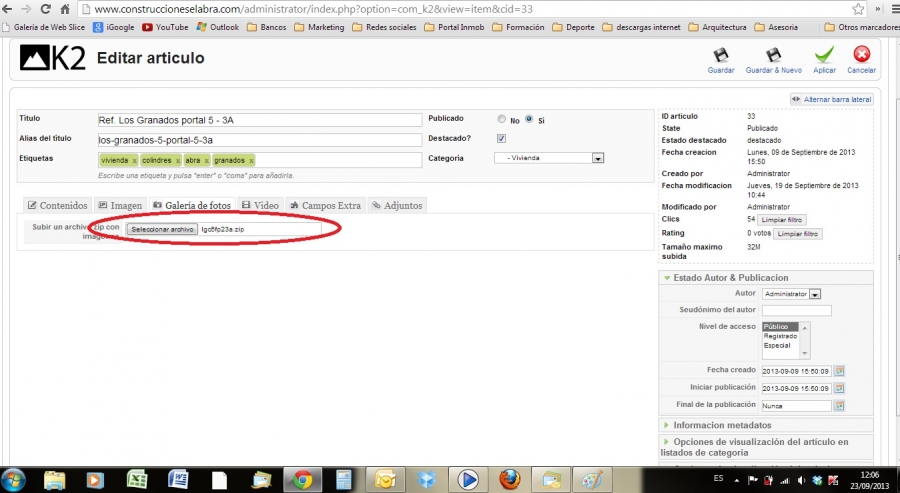This screenshot has width=900, height=493.
Task: Open calendar for Fecha creado
Action: click(839, 371)
